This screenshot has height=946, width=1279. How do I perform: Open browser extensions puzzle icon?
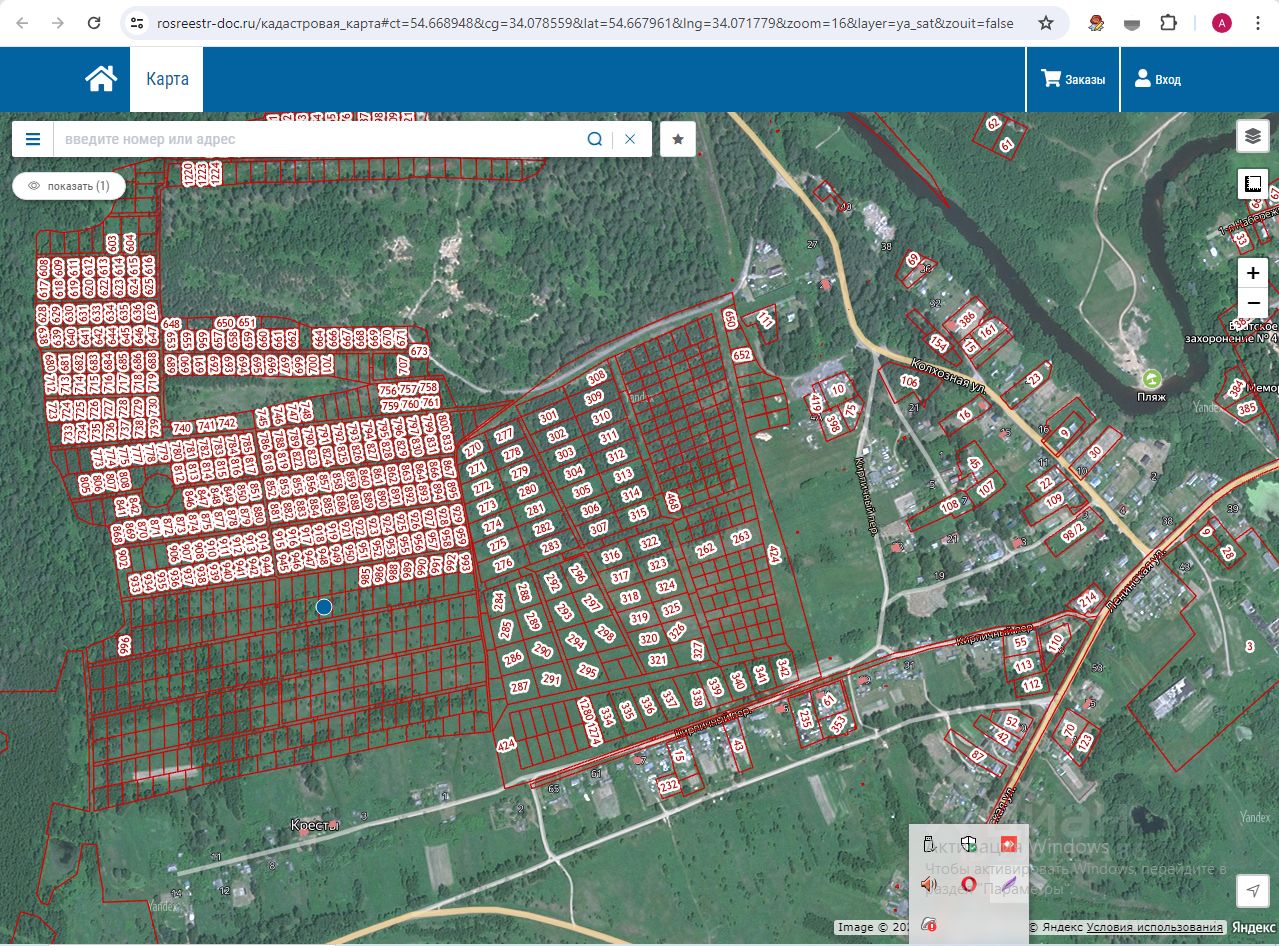(1169, 23)
